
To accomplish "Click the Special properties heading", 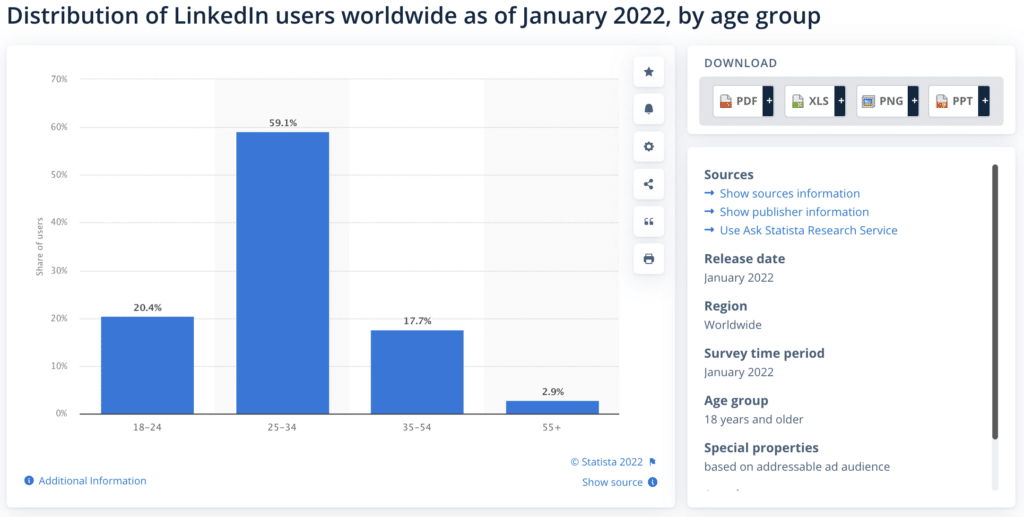I will tap(761, 448).
